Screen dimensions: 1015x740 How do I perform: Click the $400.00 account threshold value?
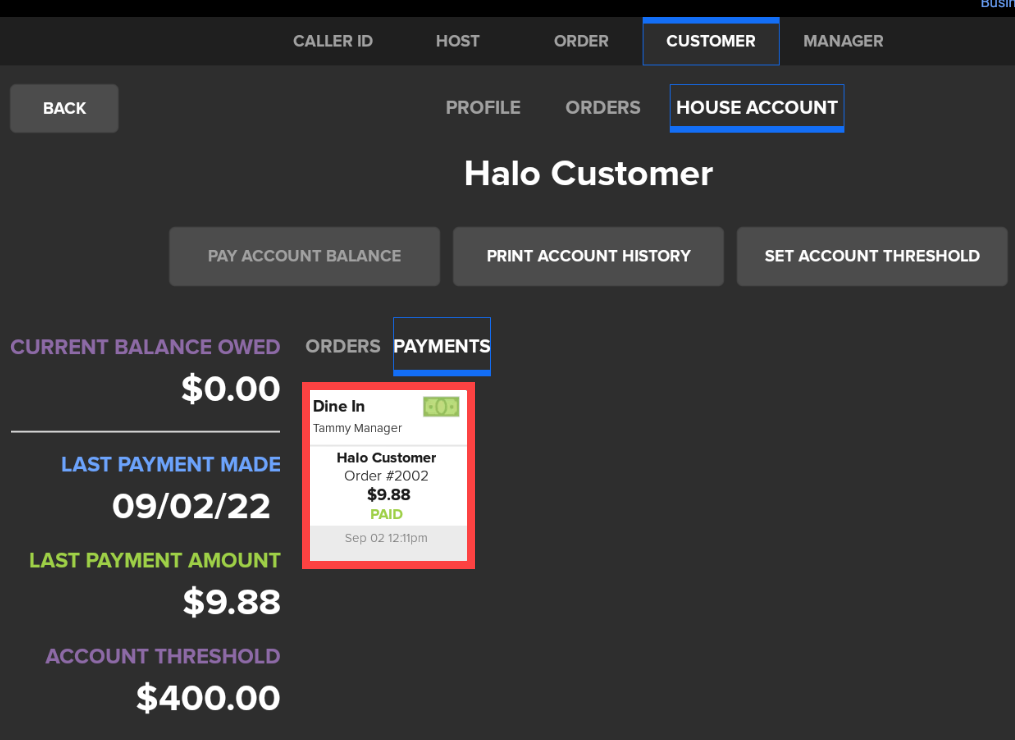coord(208,697)
